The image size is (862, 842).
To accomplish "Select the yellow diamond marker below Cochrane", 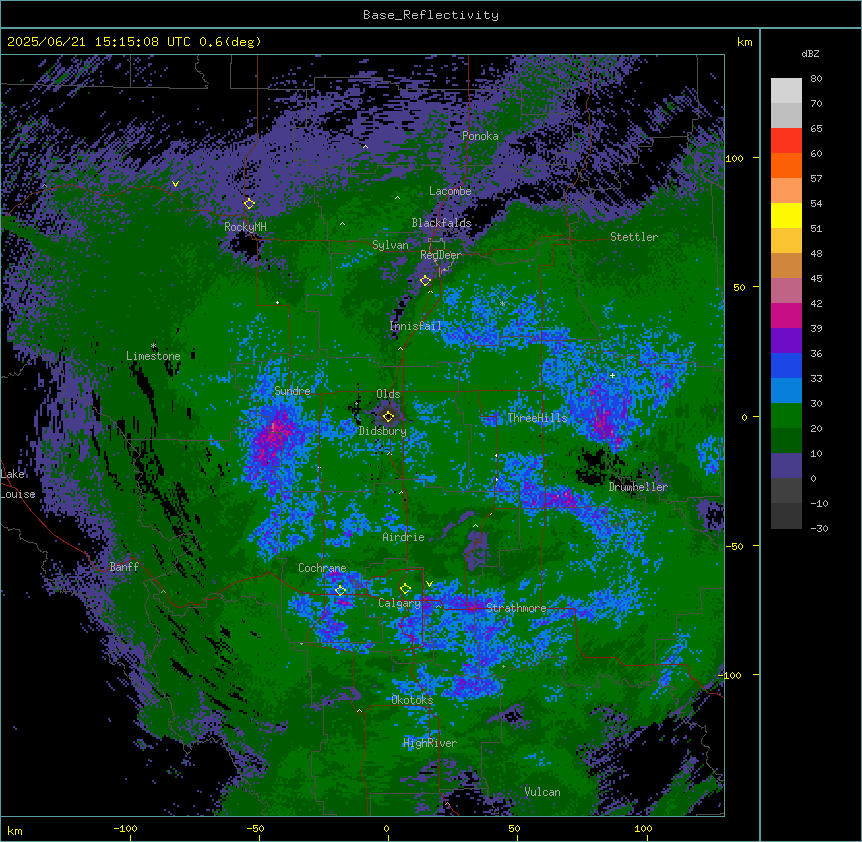I will [340, 590].
